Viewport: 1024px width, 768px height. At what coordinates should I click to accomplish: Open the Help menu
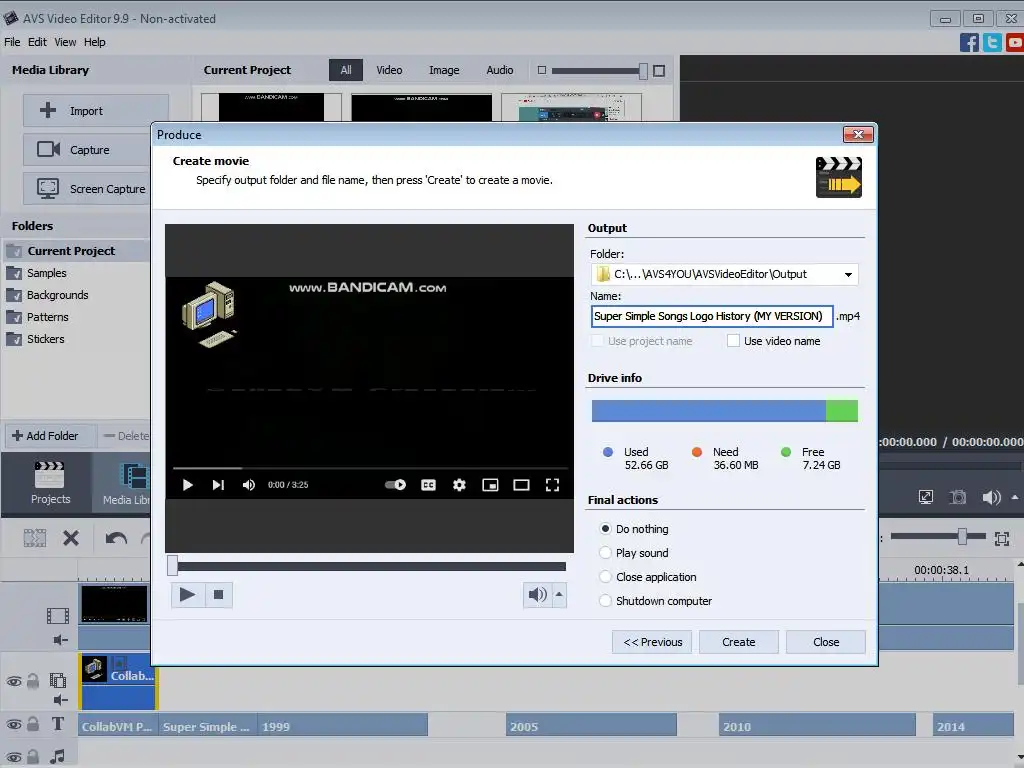point(94,42)
